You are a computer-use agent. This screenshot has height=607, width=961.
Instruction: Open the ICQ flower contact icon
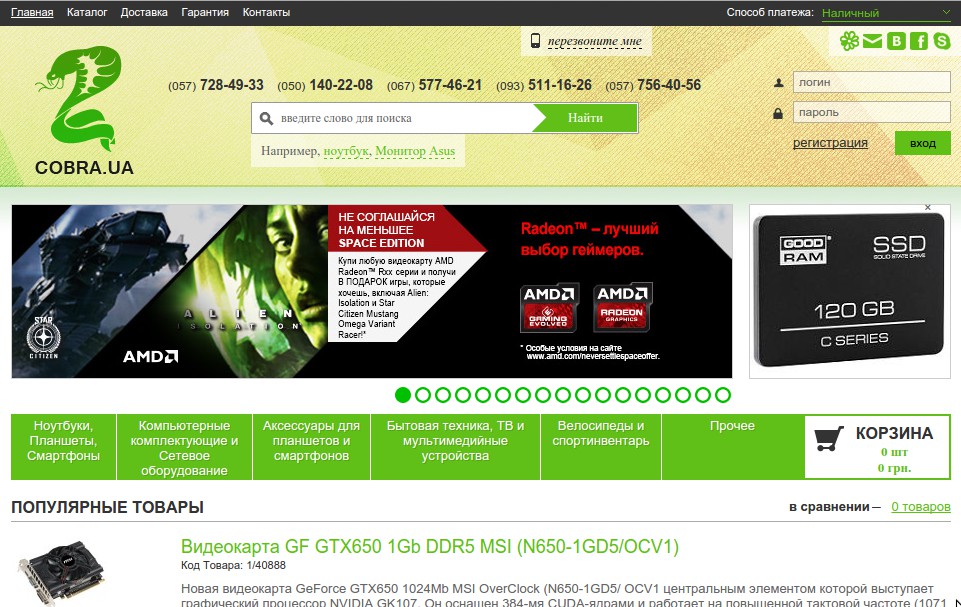point(849,41)
